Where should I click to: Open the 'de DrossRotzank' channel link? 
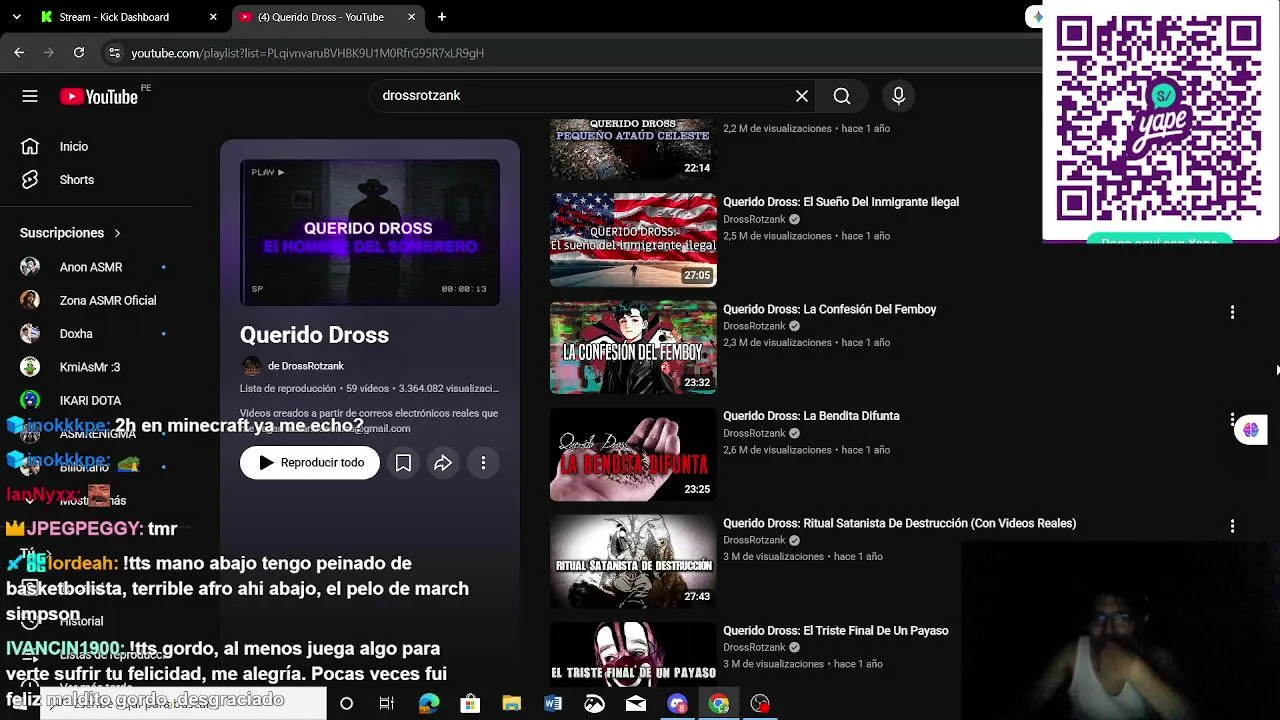pos(305,366)
